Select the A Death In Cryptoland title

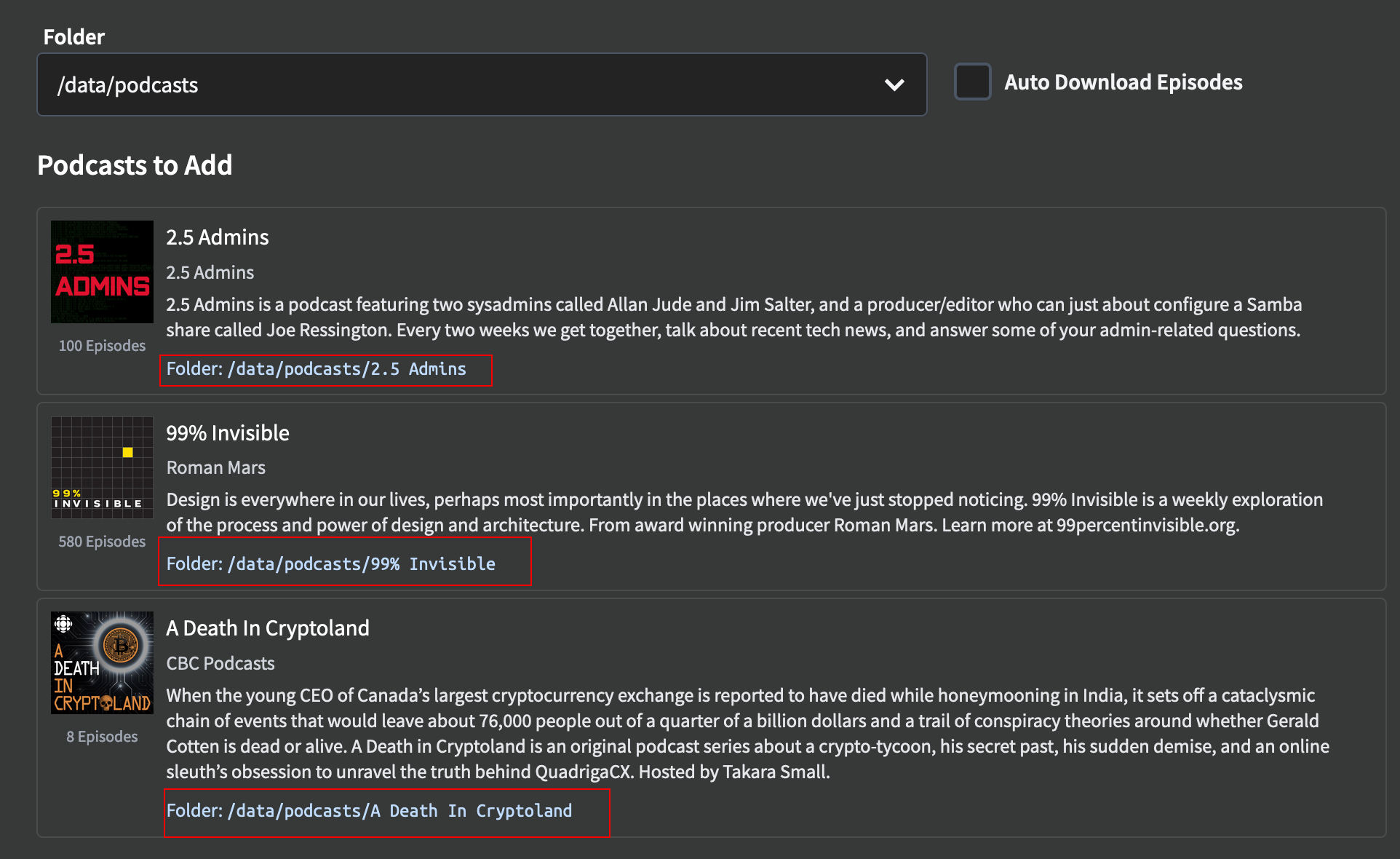tap(268, 628)
